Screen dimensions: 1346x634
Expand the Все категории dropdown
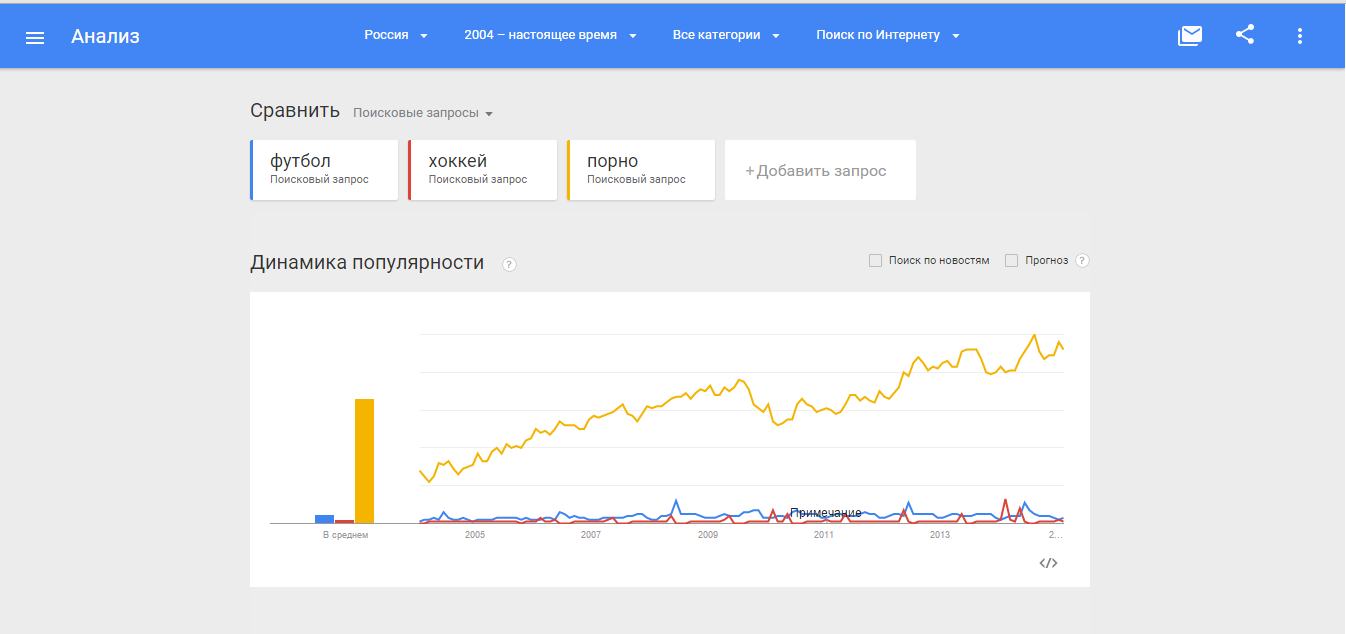(x=726, y=35)
